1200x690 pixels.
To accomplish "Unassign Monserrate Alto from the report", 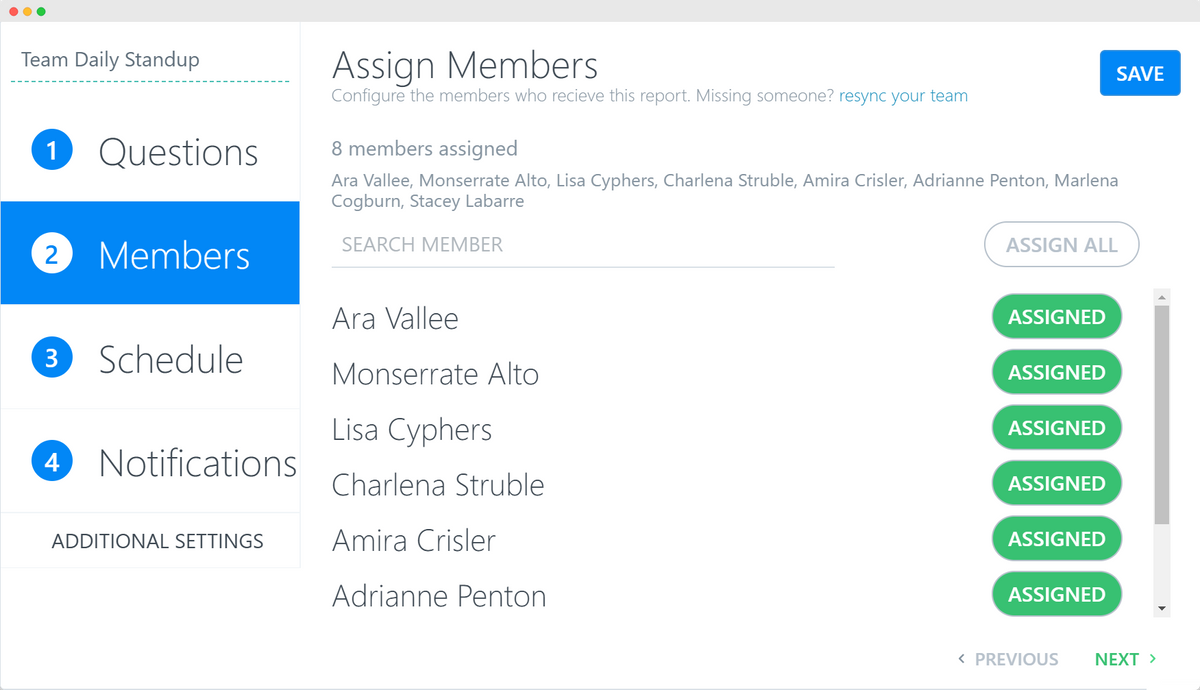I will click(1056, 373).
